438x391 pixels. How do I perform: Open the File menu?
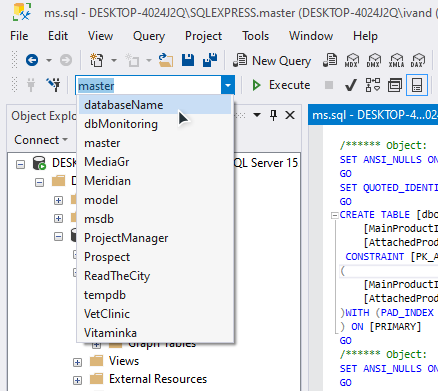pyautogui.click(x=19, y=36)
